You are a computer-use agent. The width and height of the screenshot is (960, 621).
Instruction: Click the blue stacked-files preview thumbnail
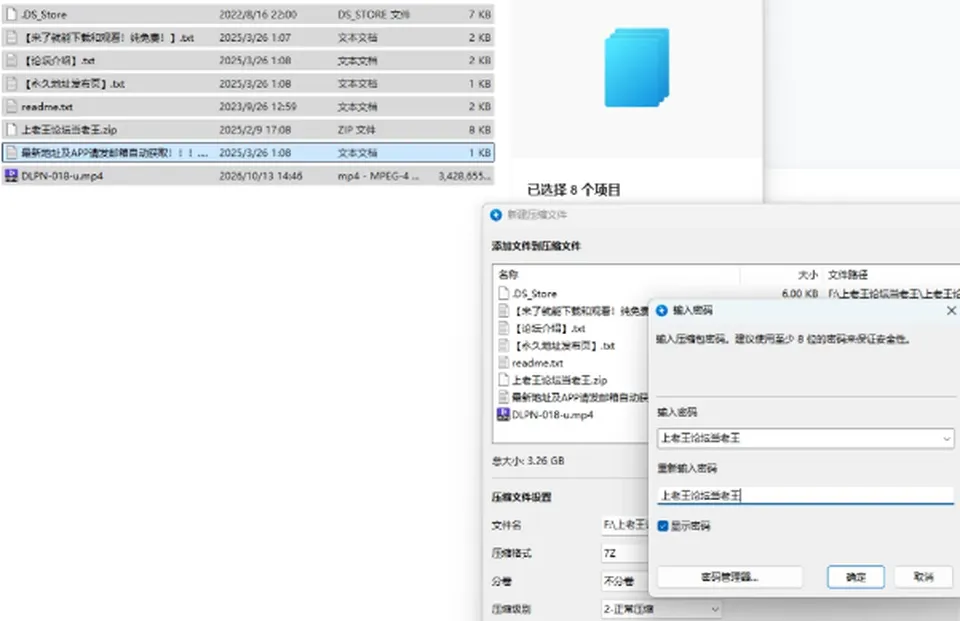click(637, 67)
